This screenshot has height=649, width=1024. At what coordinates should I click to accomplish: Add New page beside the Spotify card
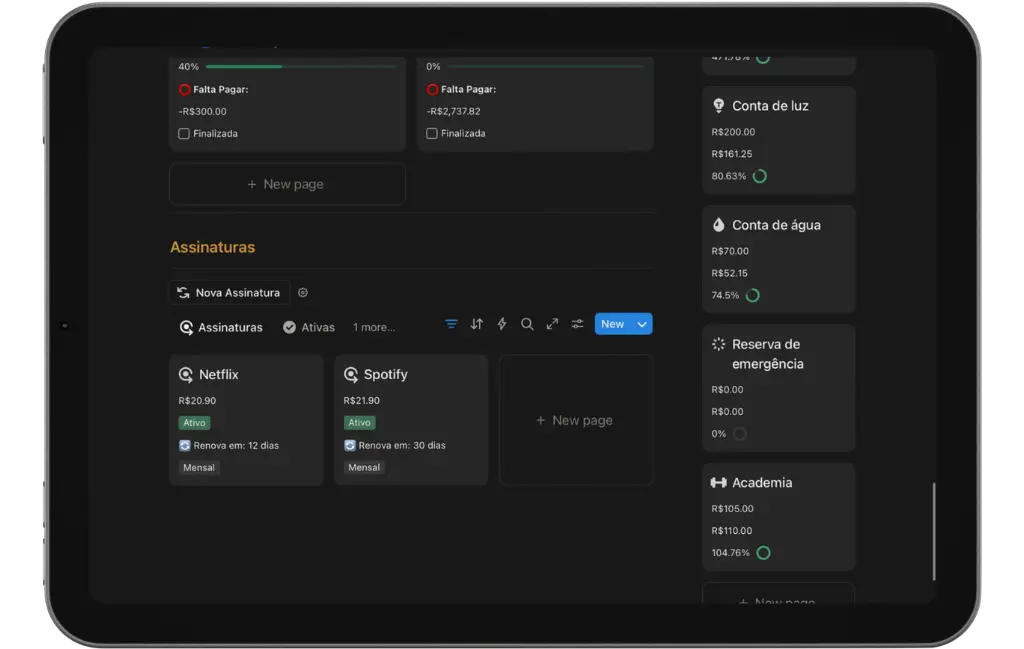pyautogui.click(x=576, y=420)
